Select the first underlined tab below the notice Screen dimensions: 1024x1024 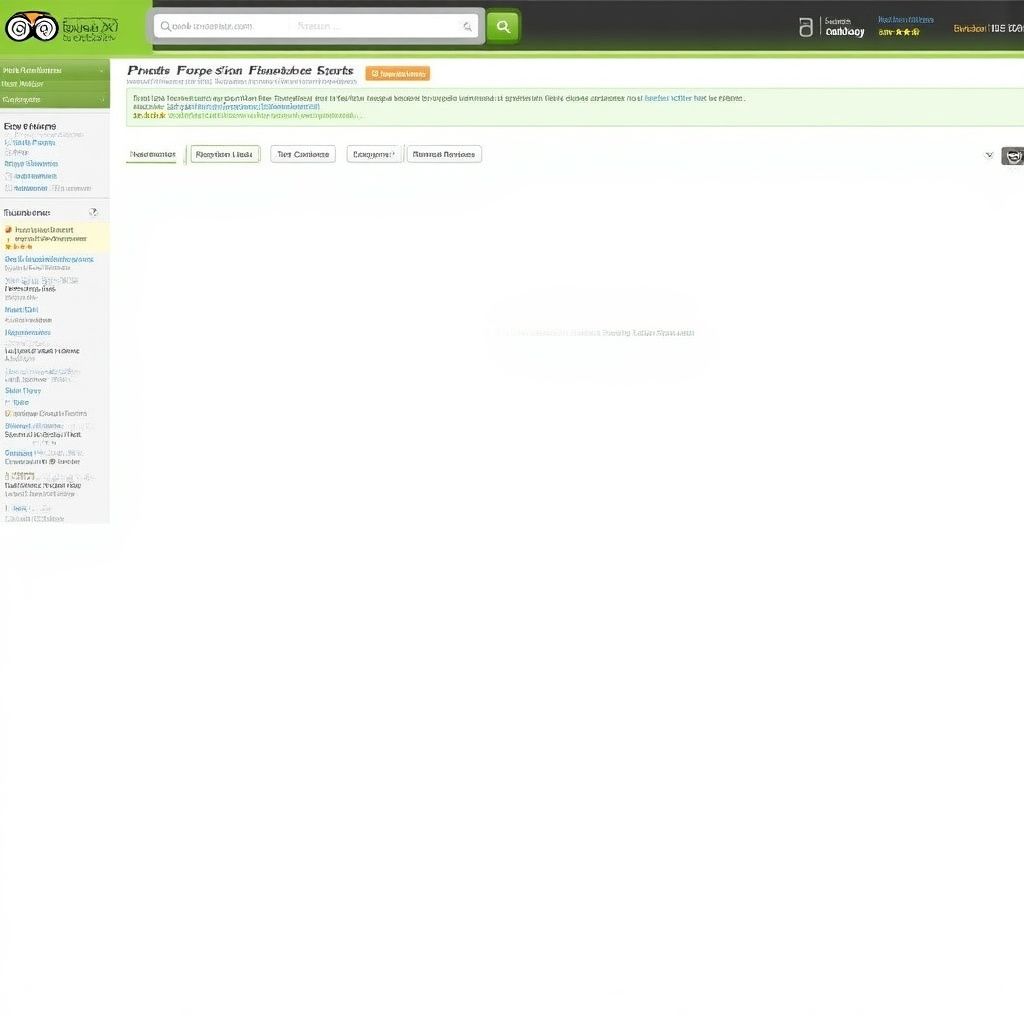pyautogui.click(x=152, y=155)
